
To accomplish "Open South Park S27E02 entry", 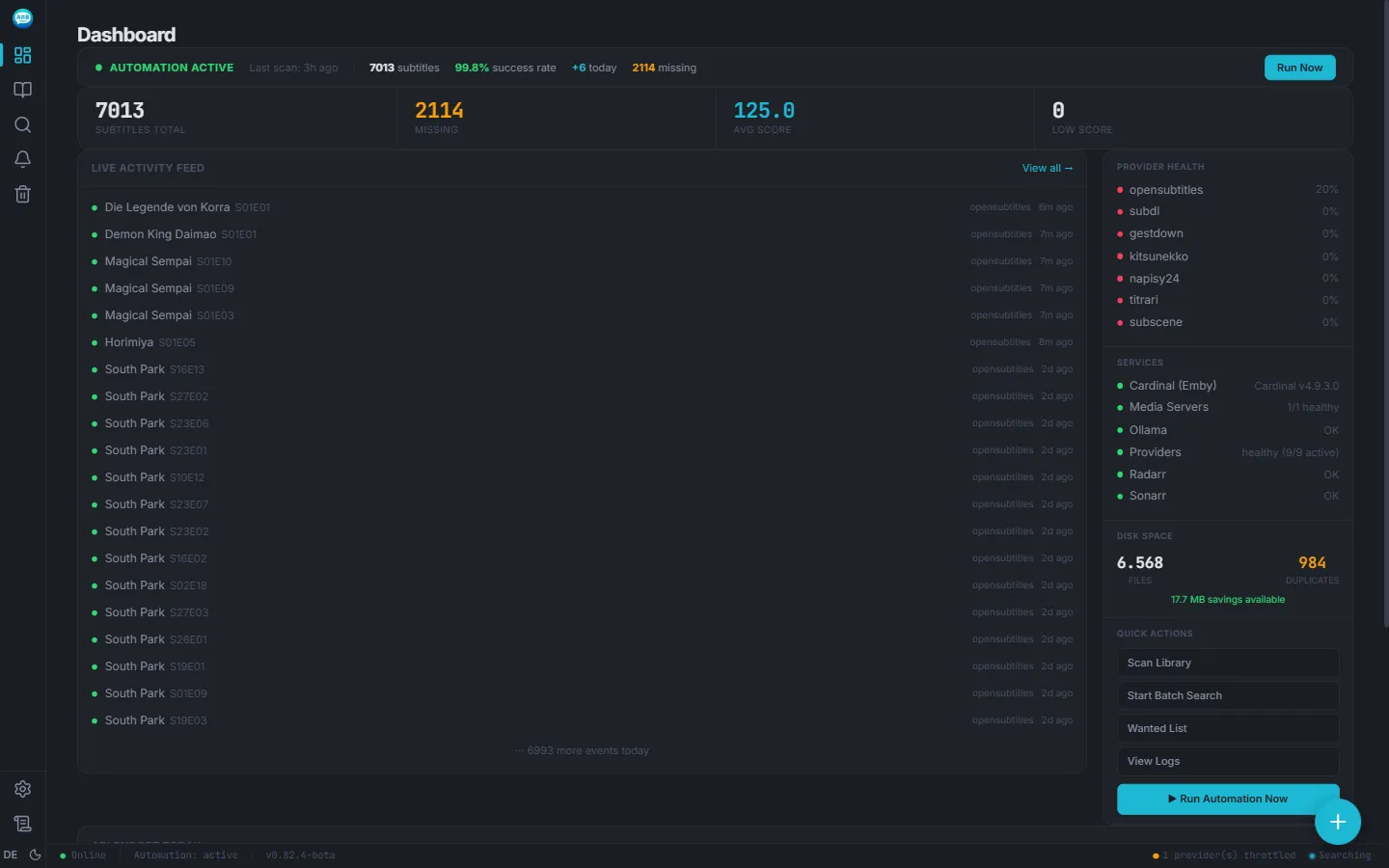I will [x=583, y=396].
